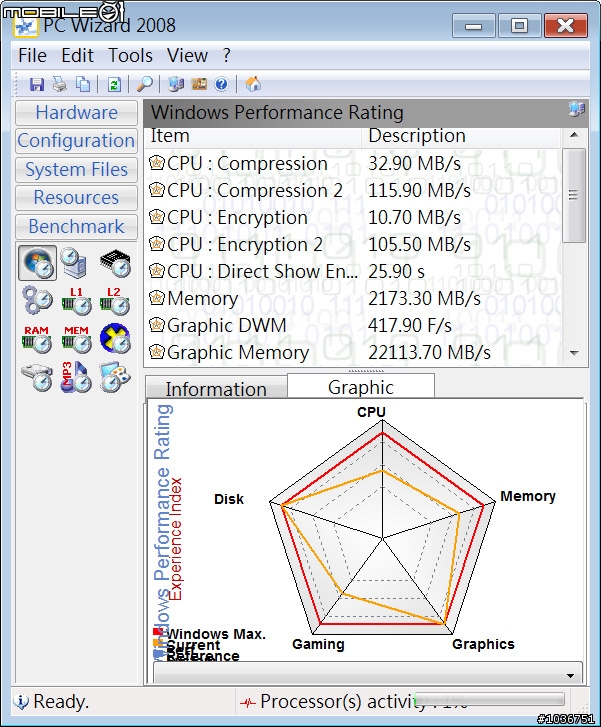
Task: Select the MP3 compression benchmark icon
Action: [76, 377]
